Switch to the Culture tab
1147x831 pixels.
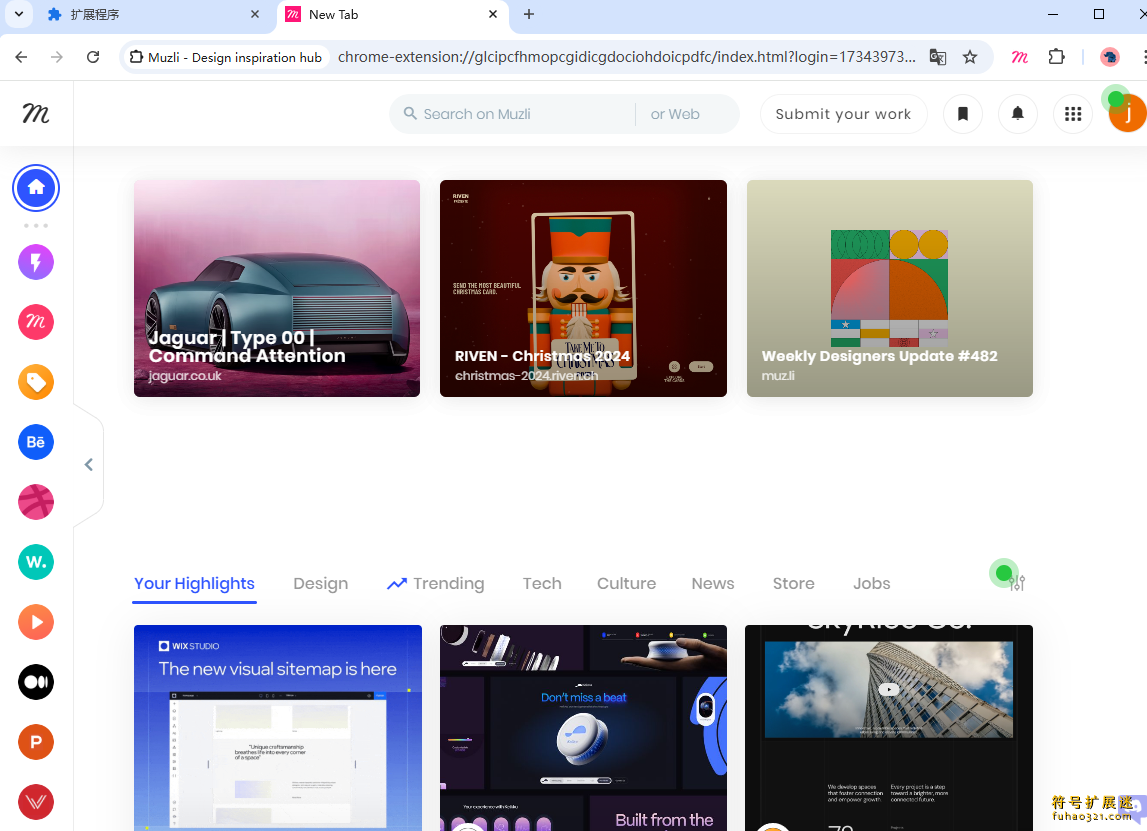pos(626,583)
